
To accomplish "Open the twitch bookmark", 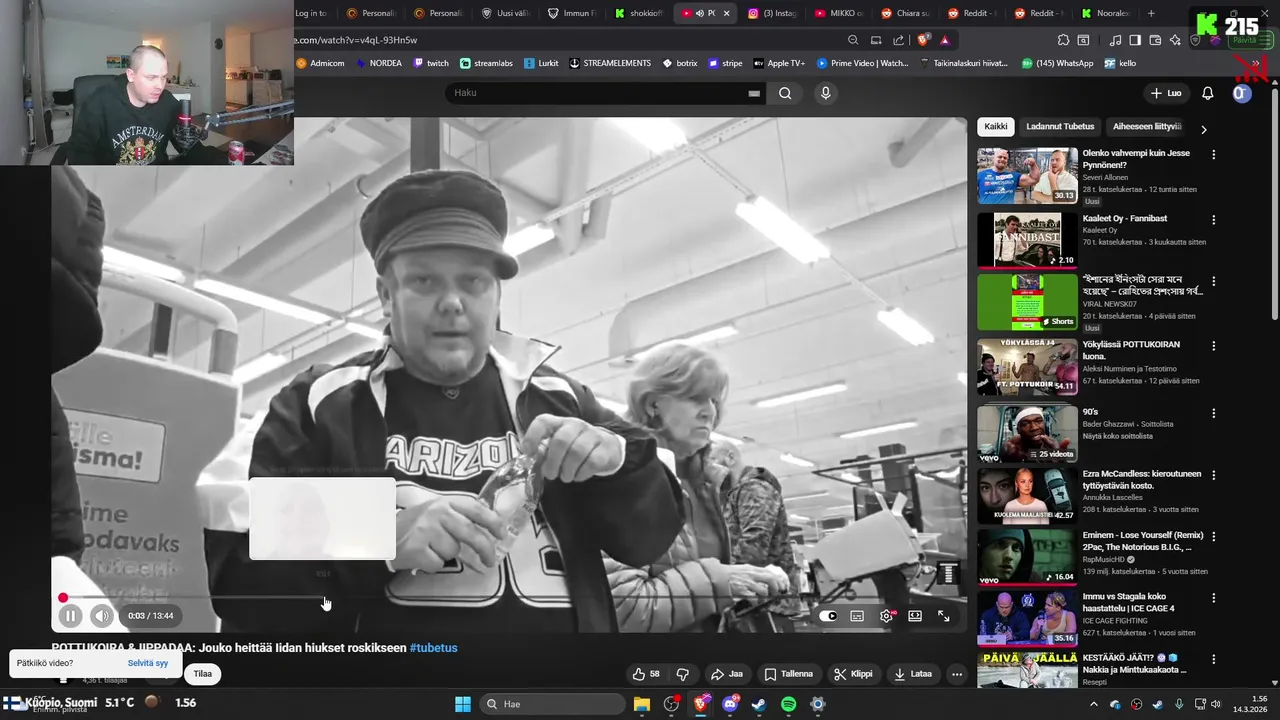I will tap(431, 63).
